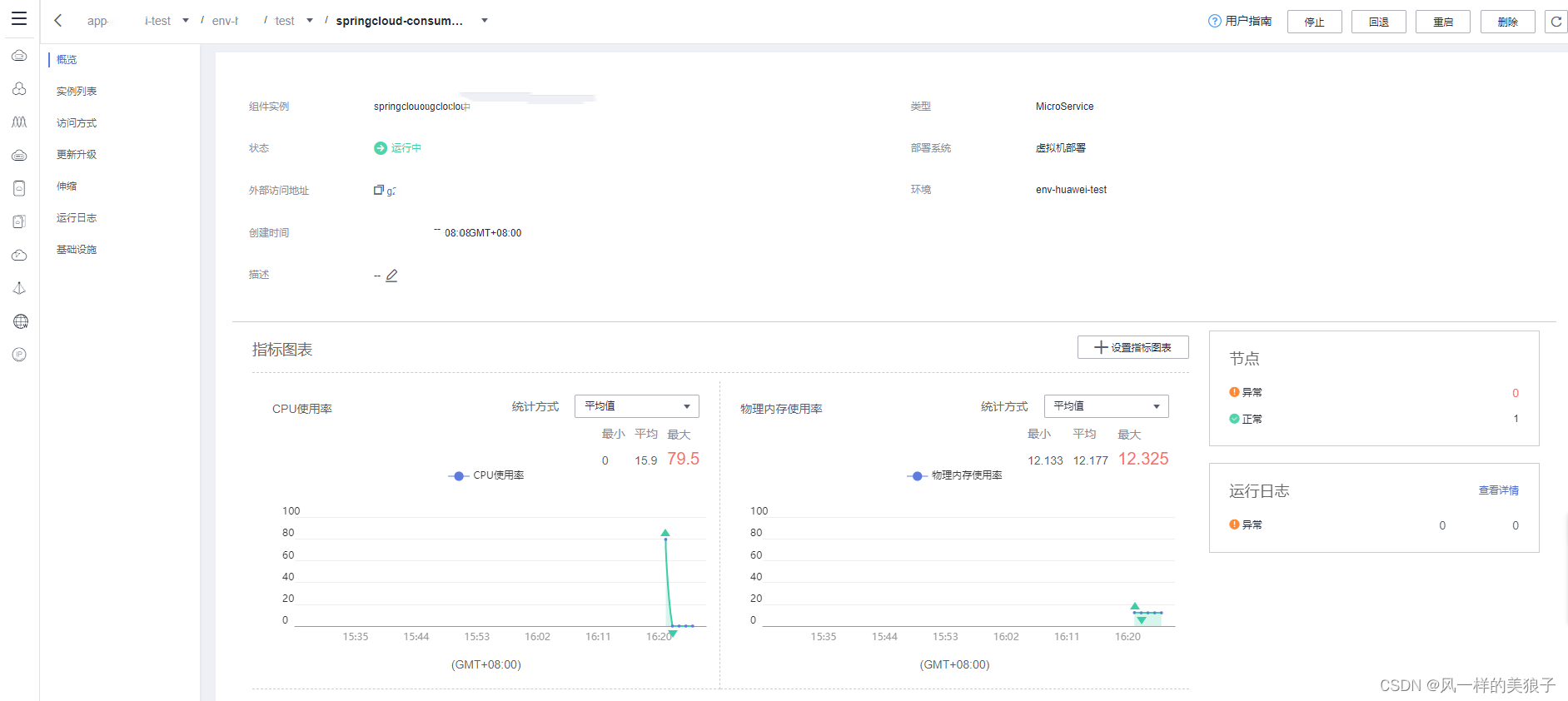Toggle 物理内存使用率 legend series
The width and height of the screenshot is (1568, 701).
[954, 475]
